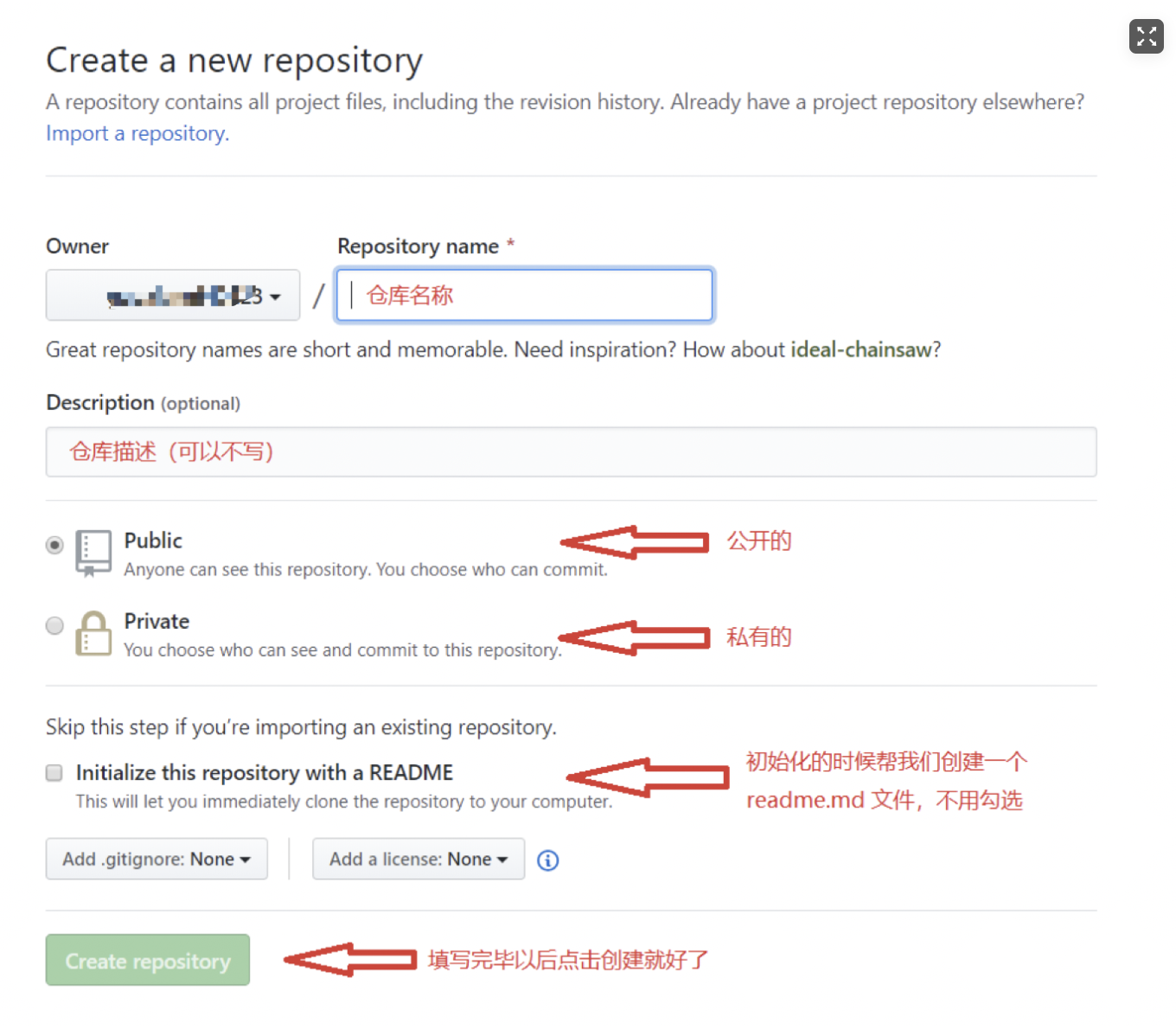
Task: Select the Private radio button
Action: [x=54, y=625]
